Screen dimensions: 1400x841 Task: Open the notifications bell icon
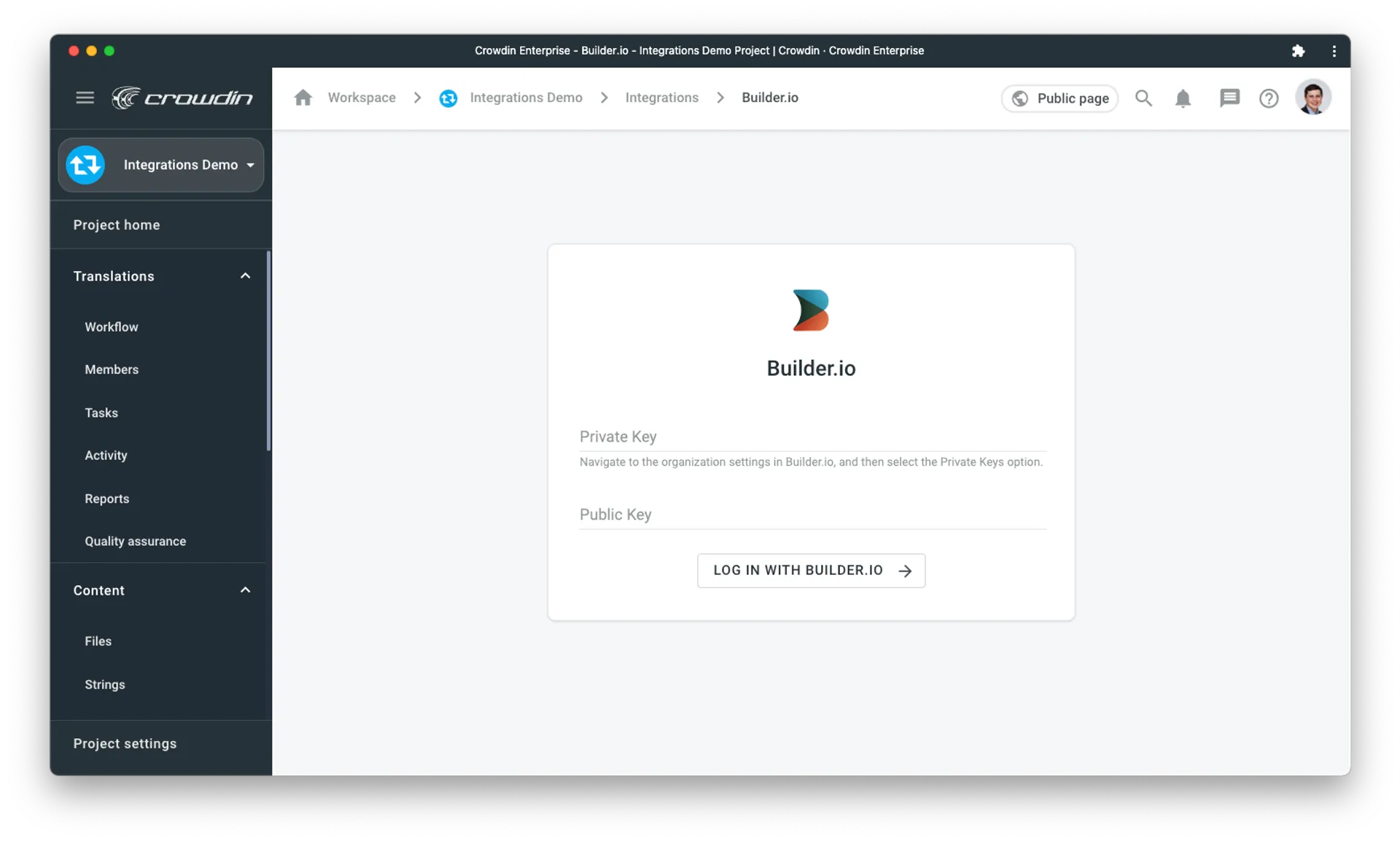coord(1183,98)
